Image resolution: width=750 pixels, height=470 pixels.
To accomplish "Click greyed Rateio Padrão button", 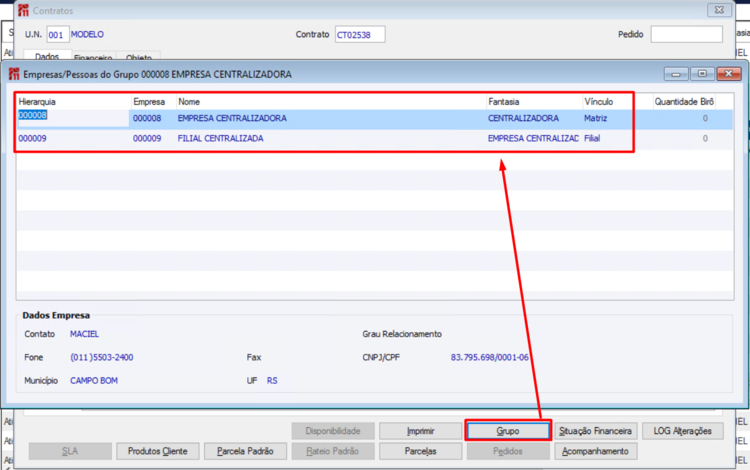I will point(333,451).
